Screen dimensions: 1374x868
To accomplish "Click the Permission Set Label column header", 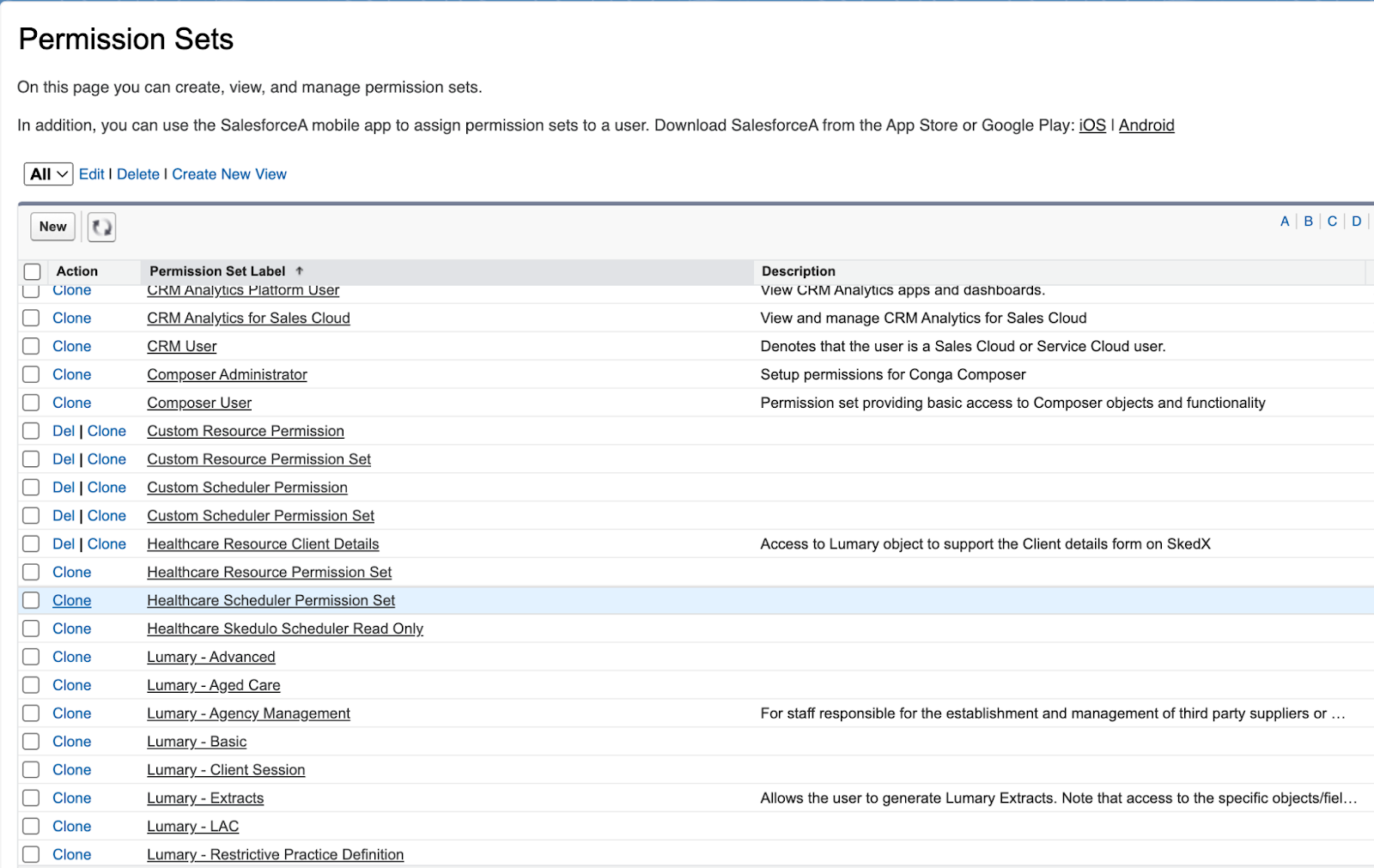I will point(217,271).
